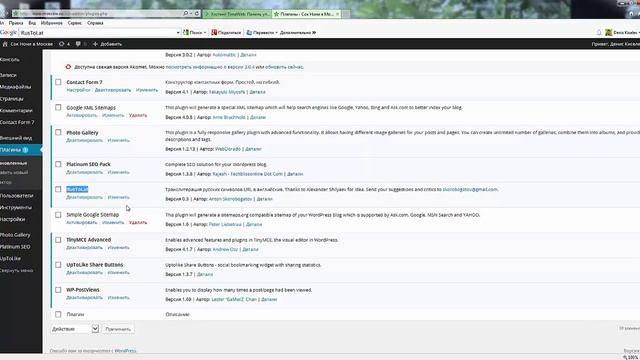The width and height of the screenshot is (640, 360).
Task: Tick the Photo Gallery plugin checkbox
Action: [x=58, y=133]
